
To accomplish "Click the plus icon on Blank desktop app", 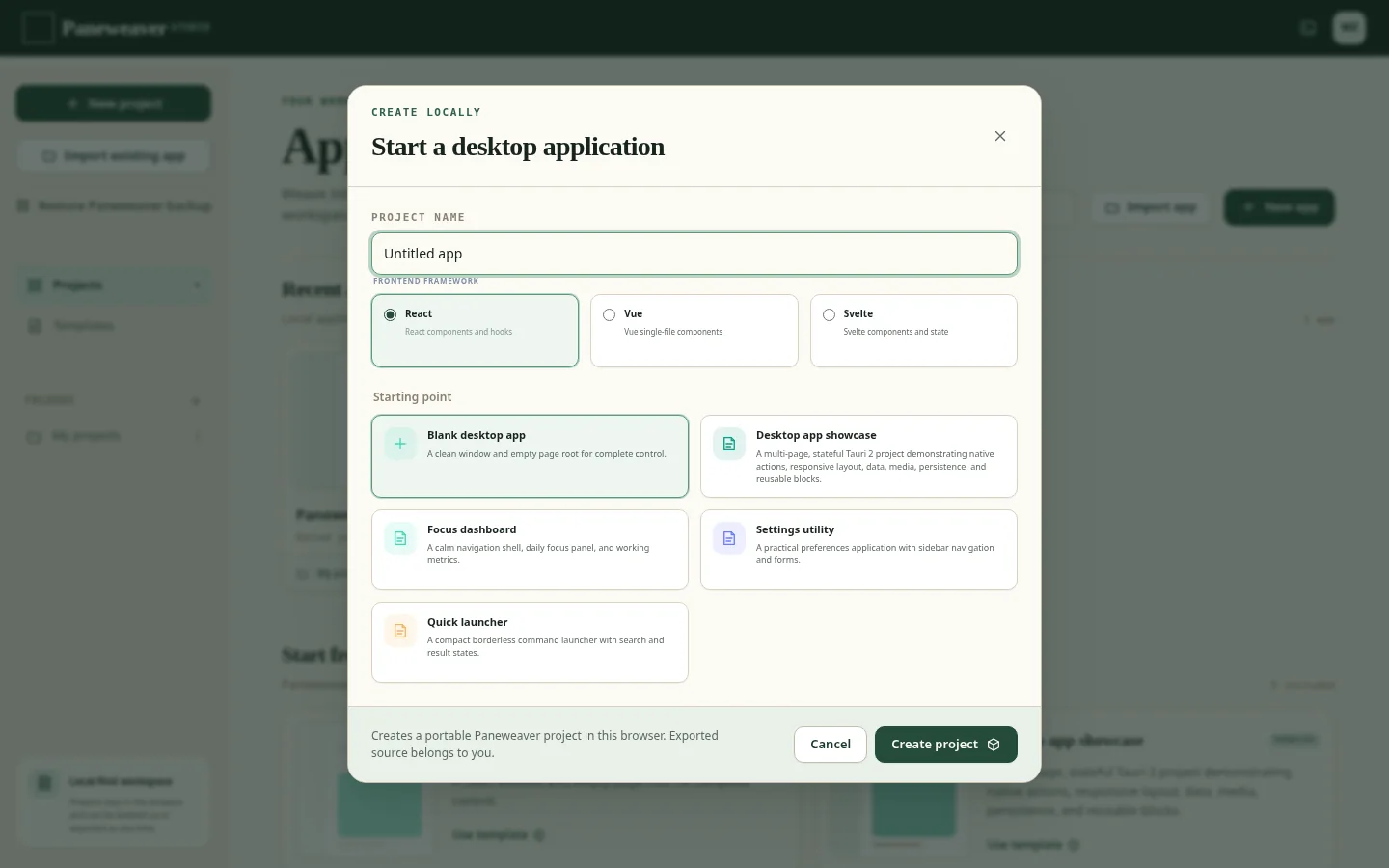I will coord(400,444).
